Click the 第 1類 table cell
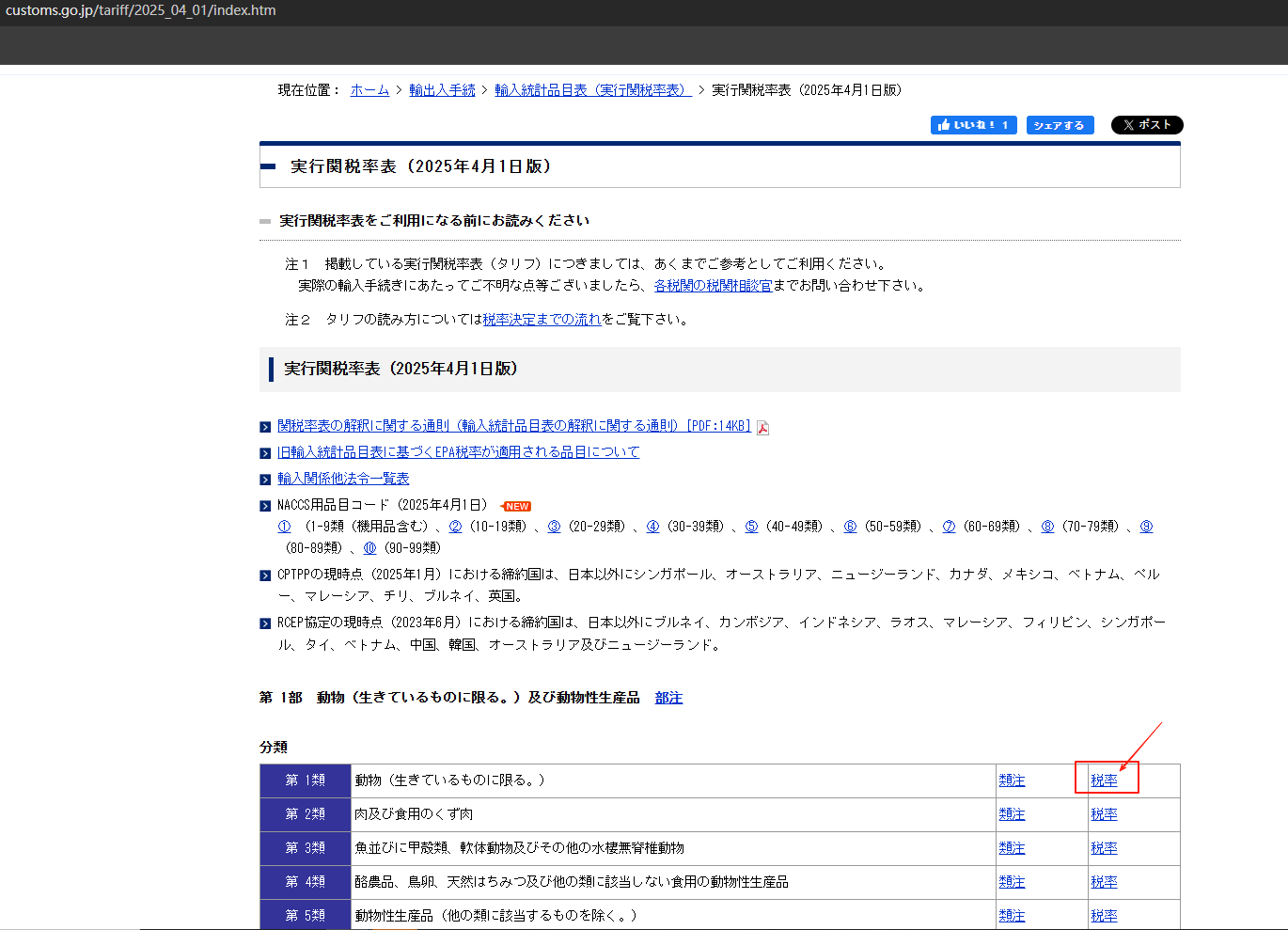The height and width of the screenshot is (930, 1288). tap(306, 780)
